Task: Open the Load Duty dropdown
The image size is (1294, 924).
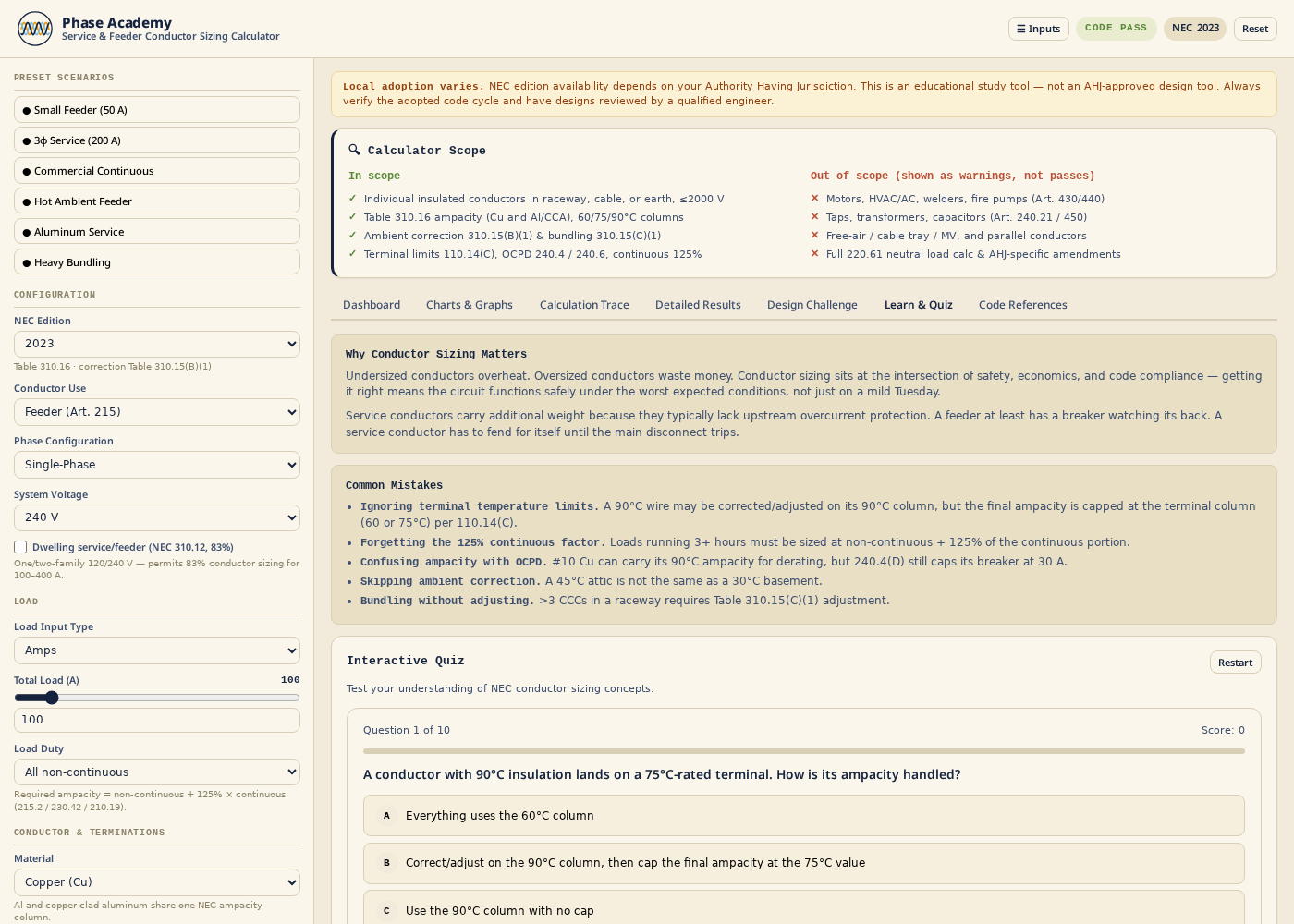Action: 157,772
